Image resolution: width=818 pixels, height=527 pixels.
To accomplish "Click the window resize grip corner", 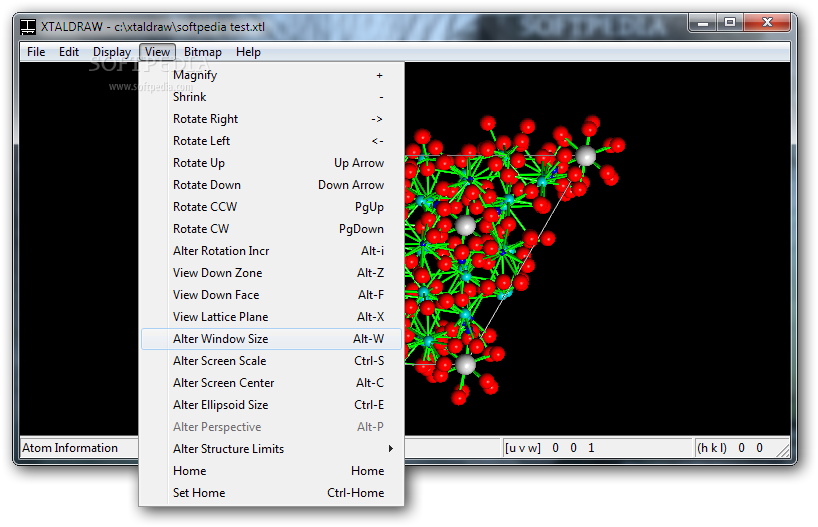I will [783, 450].
